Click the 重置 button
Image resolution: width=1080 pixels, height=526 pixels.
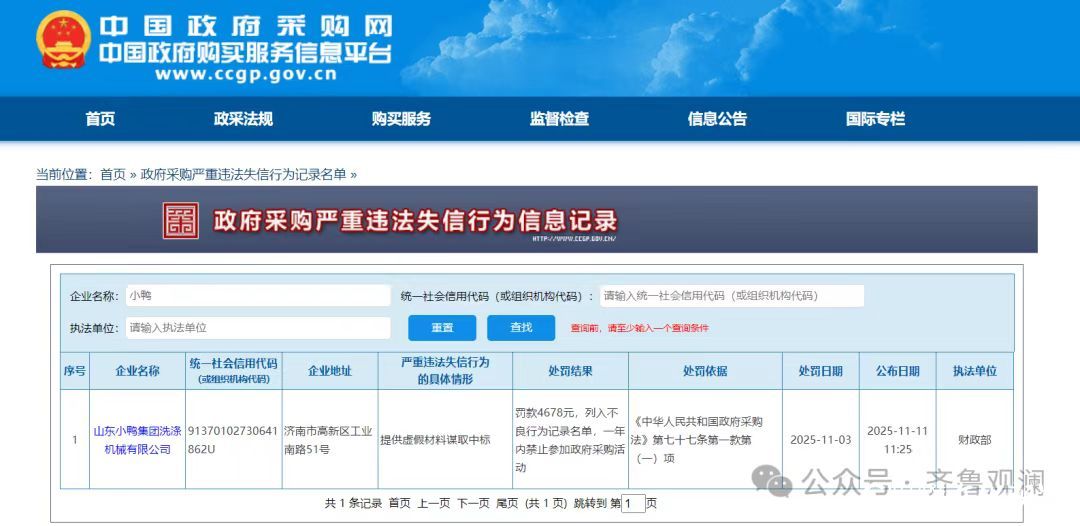442,328
